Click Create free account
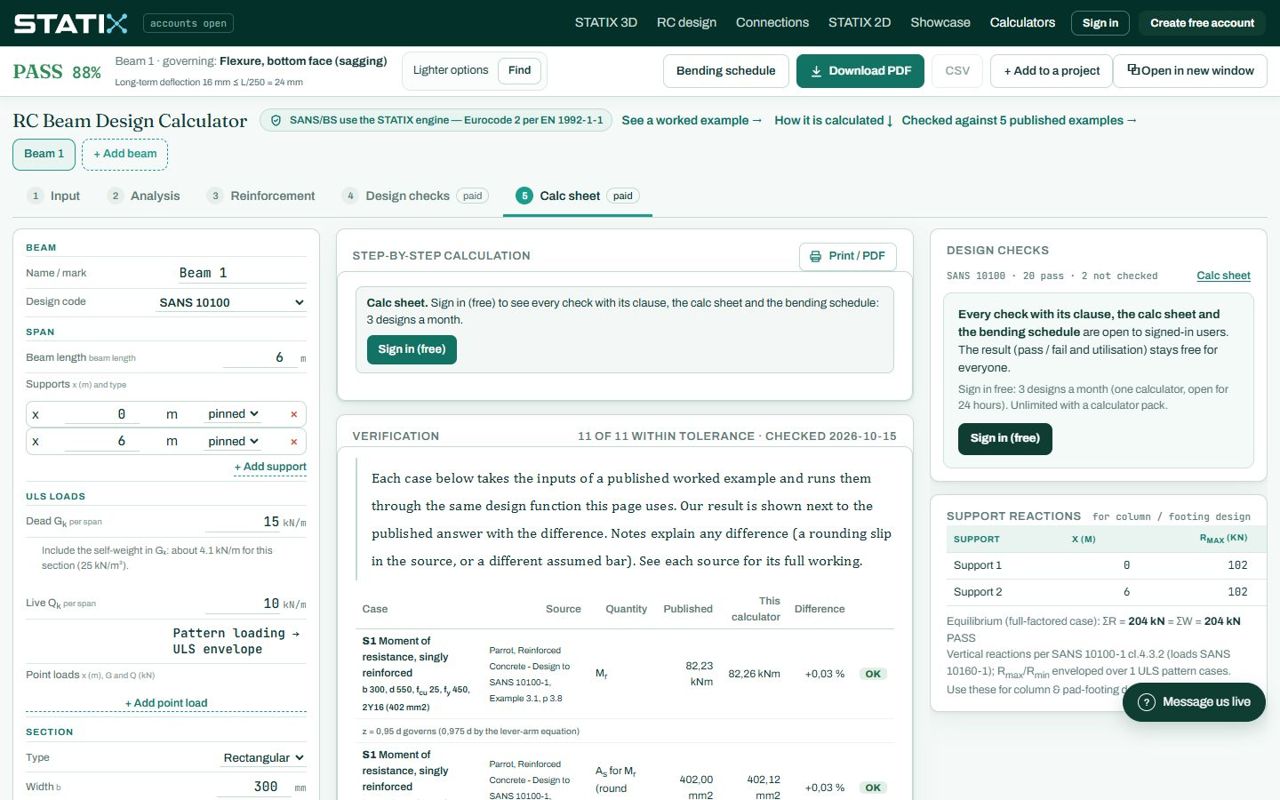Viewport: 1280px width, 800px height. pos(1202,23)
